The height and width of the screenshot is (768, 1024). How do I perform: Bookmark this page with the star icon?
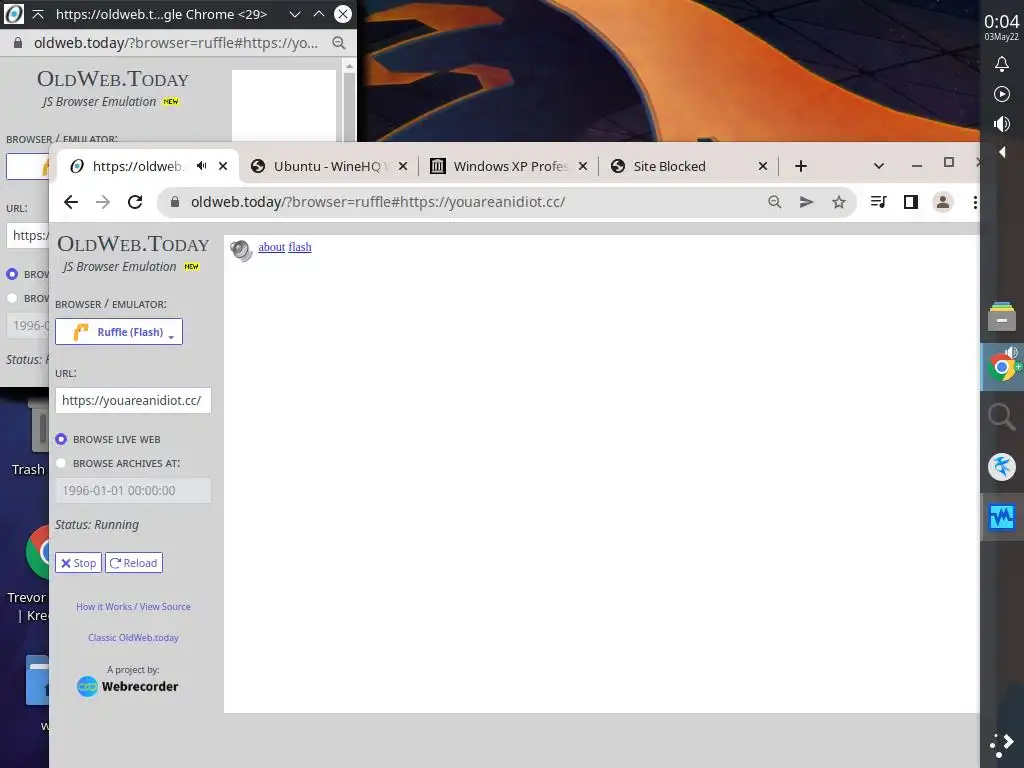(839, 202)
